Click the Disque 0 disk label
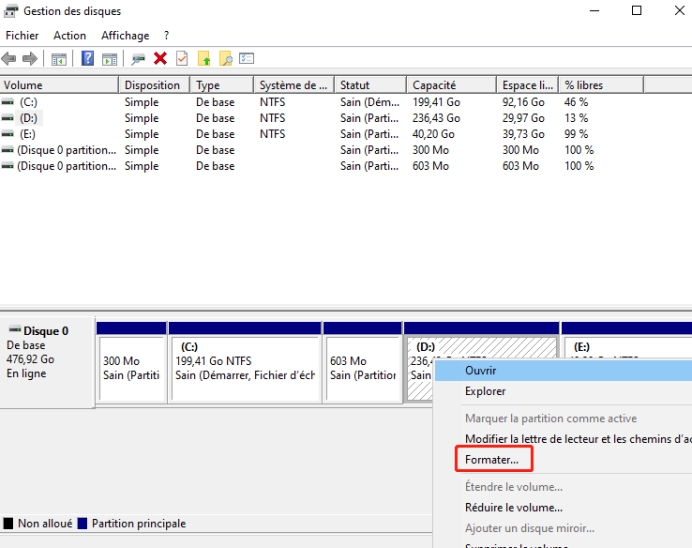692x548 pixels. click(x=46, y=331)
